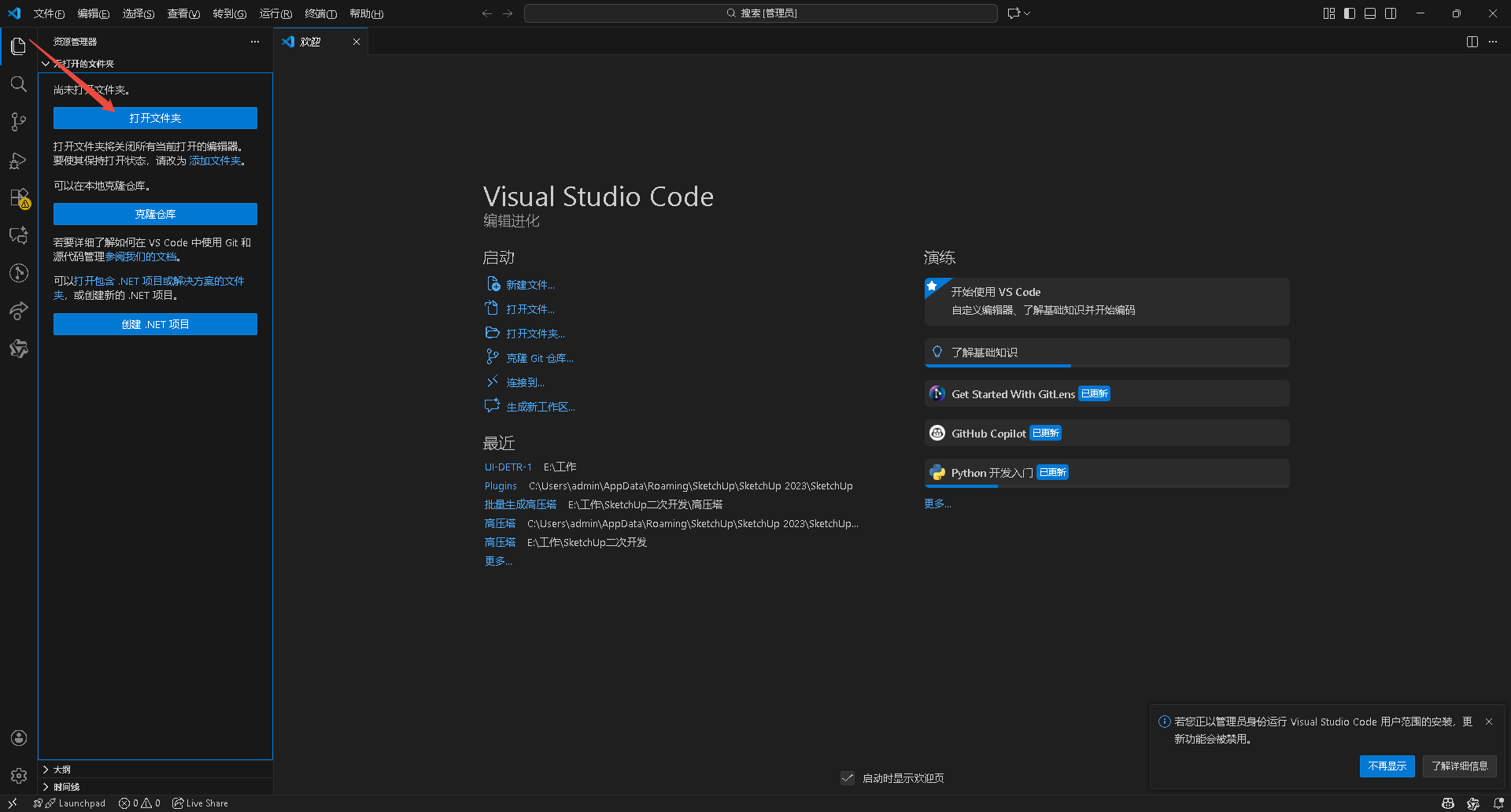The width and height of the screenshot is (1511, 812).
Task: Open recent folder 批量生成高压塔
Action: pos(520,504)
